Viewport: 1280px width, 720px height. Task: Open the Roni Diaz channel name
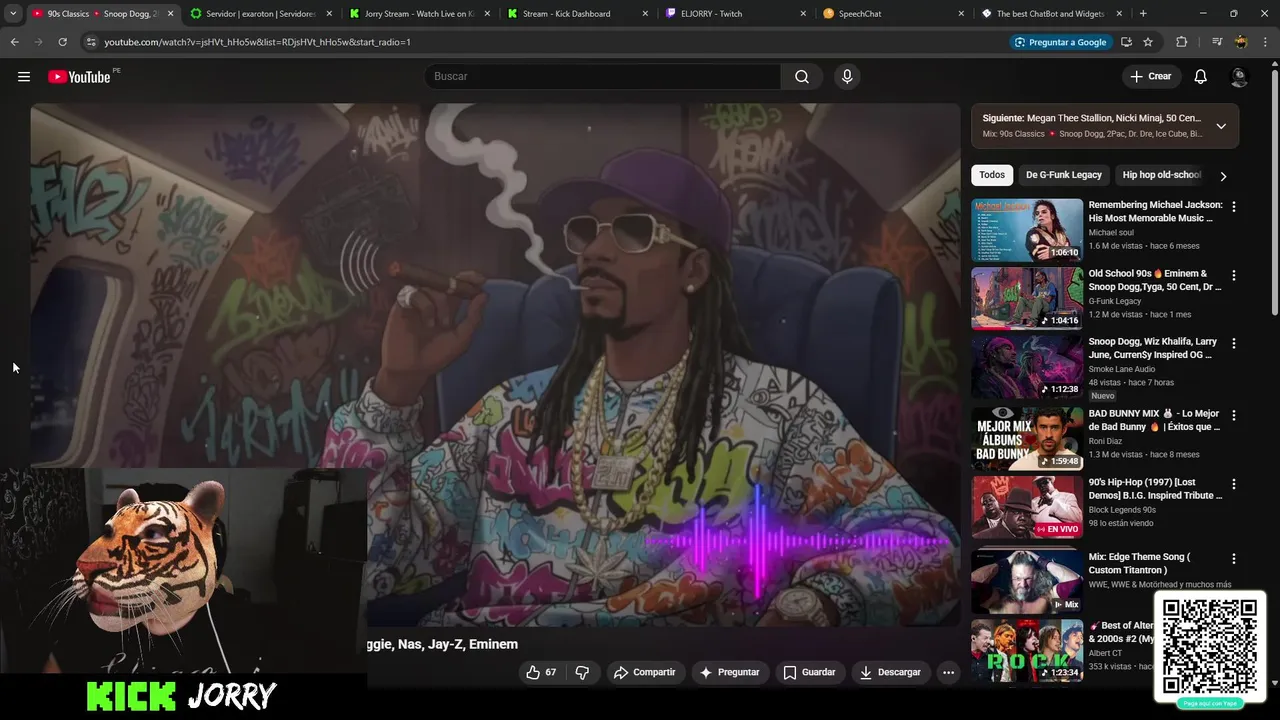point(1108,441)
